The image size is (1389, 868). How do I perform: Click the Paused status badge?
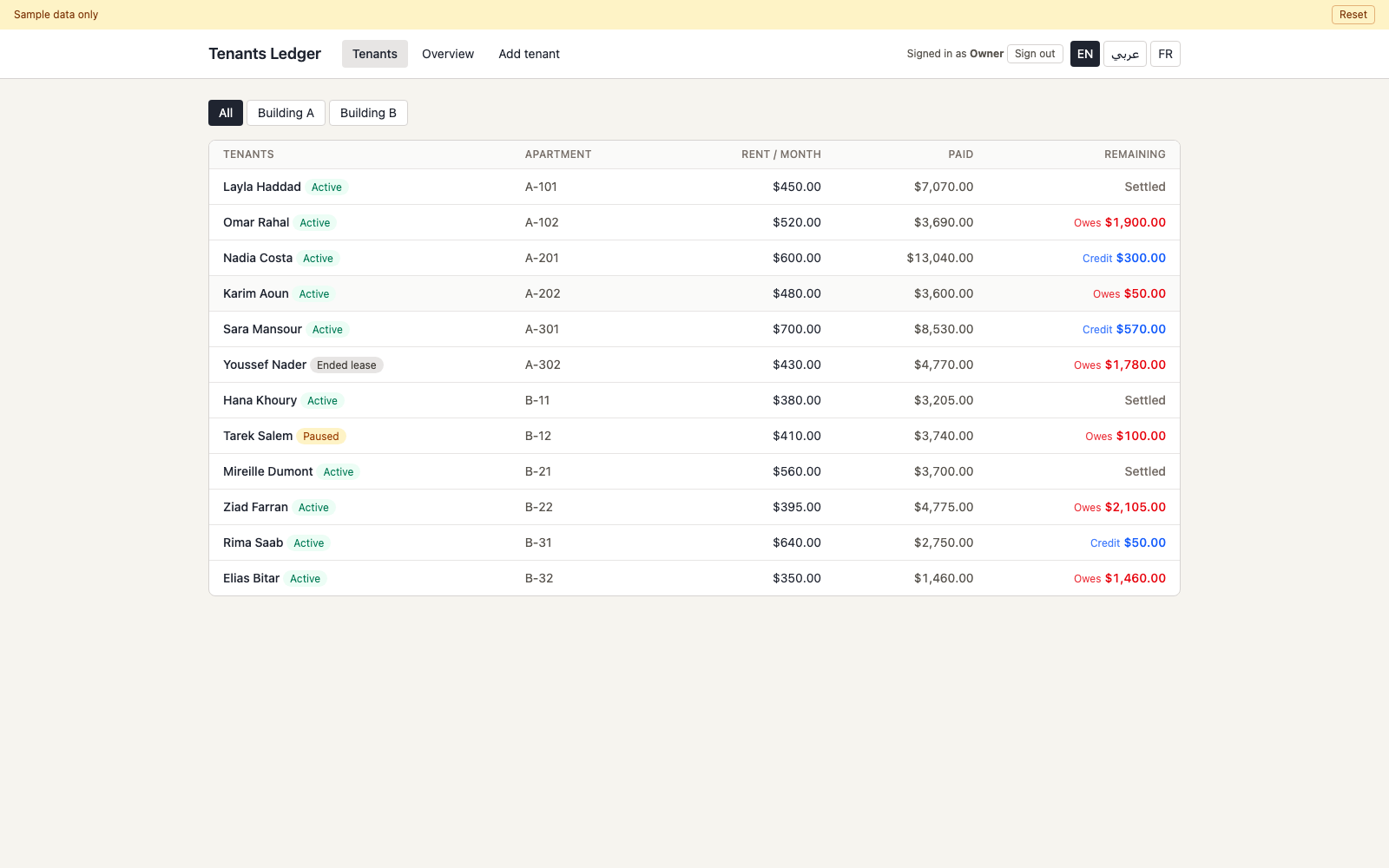point(321,437)
